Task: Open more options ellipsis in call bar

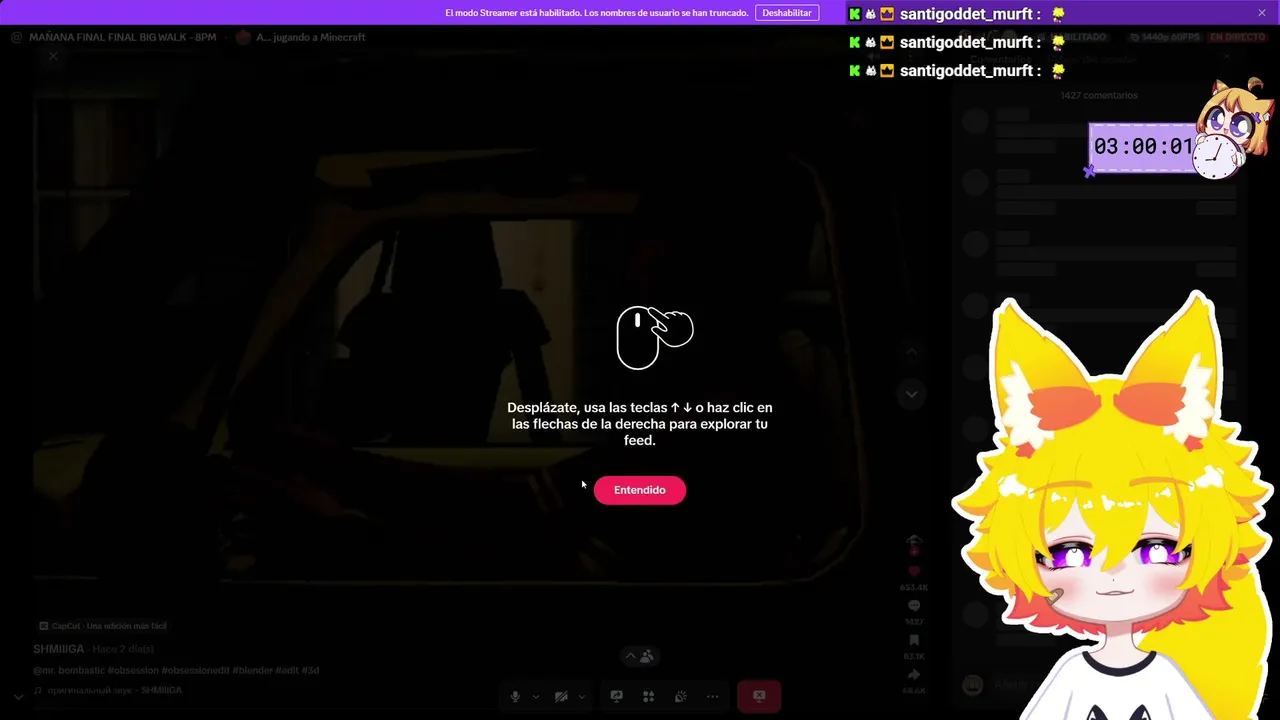Action: pyautogui.click(x=712, y=696)
